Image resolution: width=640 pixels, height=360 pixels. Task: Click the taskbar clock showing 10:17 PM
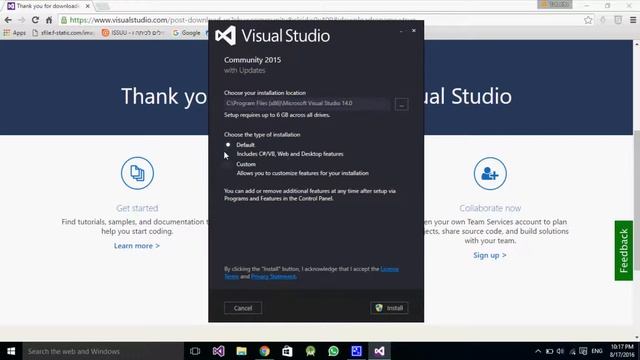(622, 351)
